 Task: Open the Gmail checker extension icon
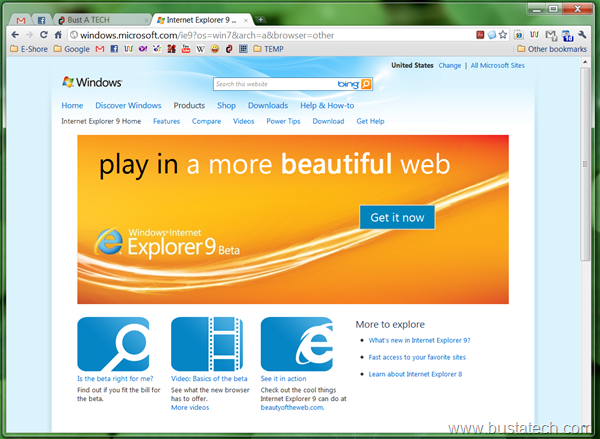click(551, 35)
